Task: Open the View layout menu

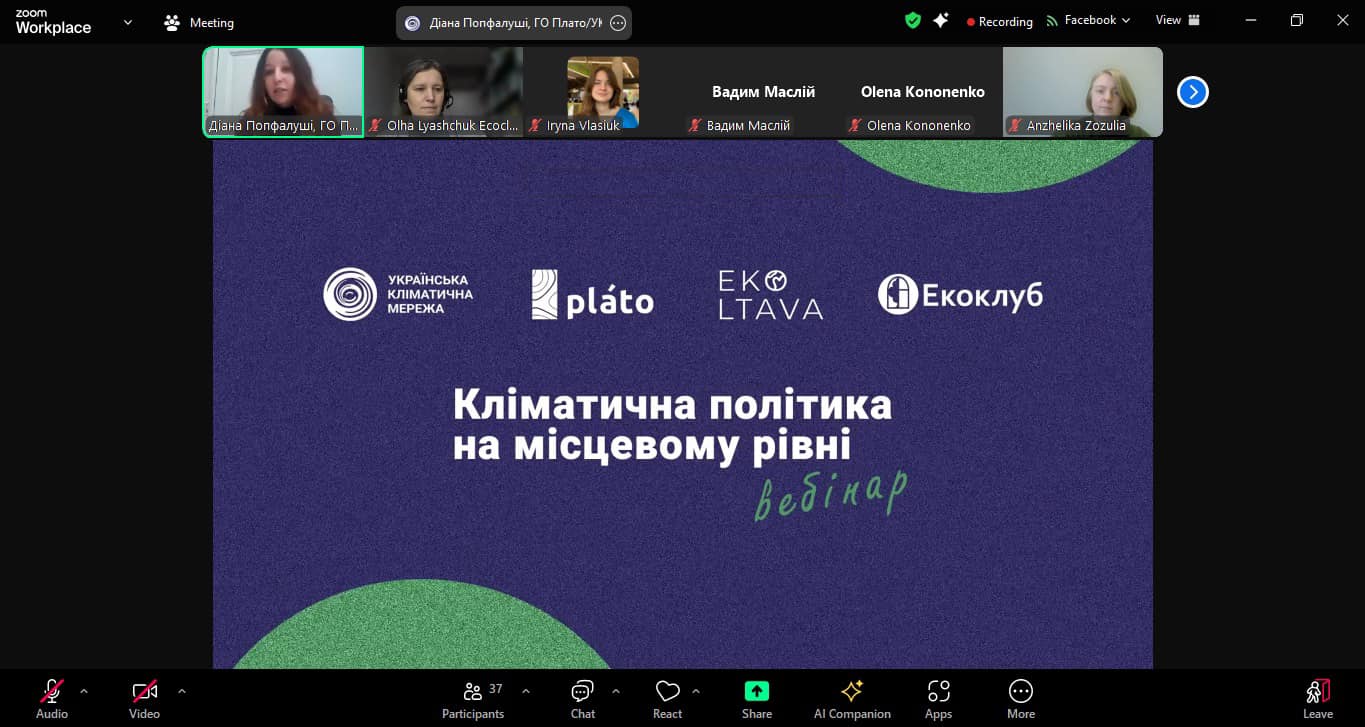Action: (x=1178, y=20)
